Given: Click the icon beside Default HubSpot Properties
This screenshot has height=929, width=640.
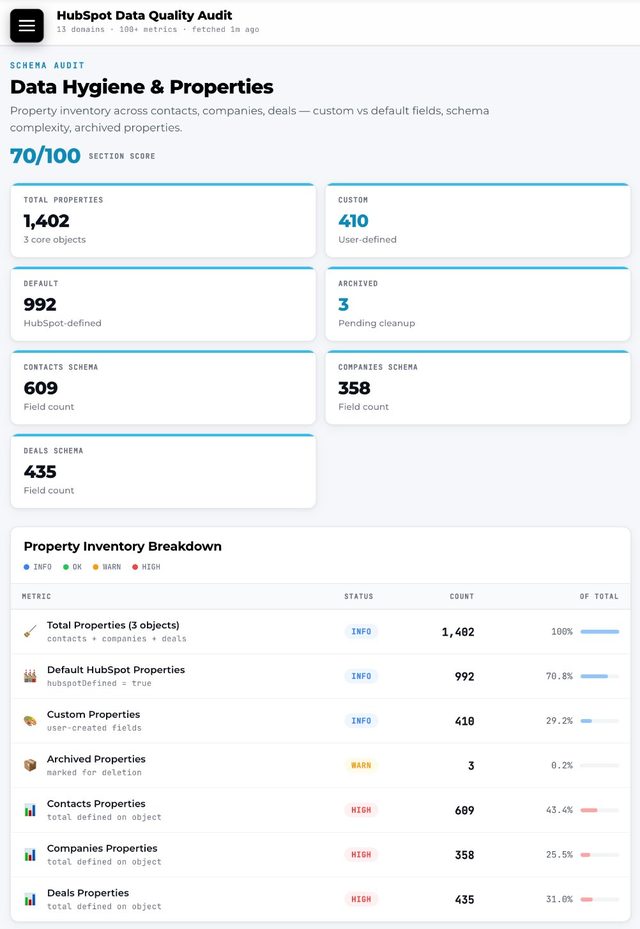Looking at the screenshot, I should tap(30, 676).
